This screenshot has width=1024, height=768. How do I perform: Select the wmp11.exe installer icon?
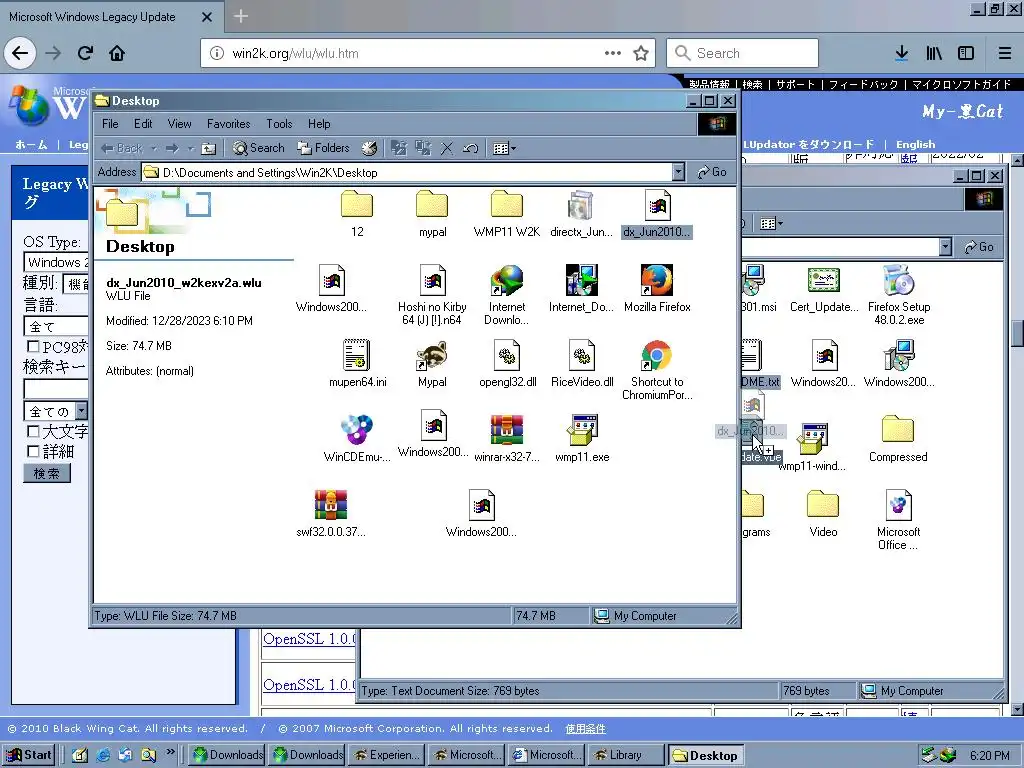[x=582, y=430]
